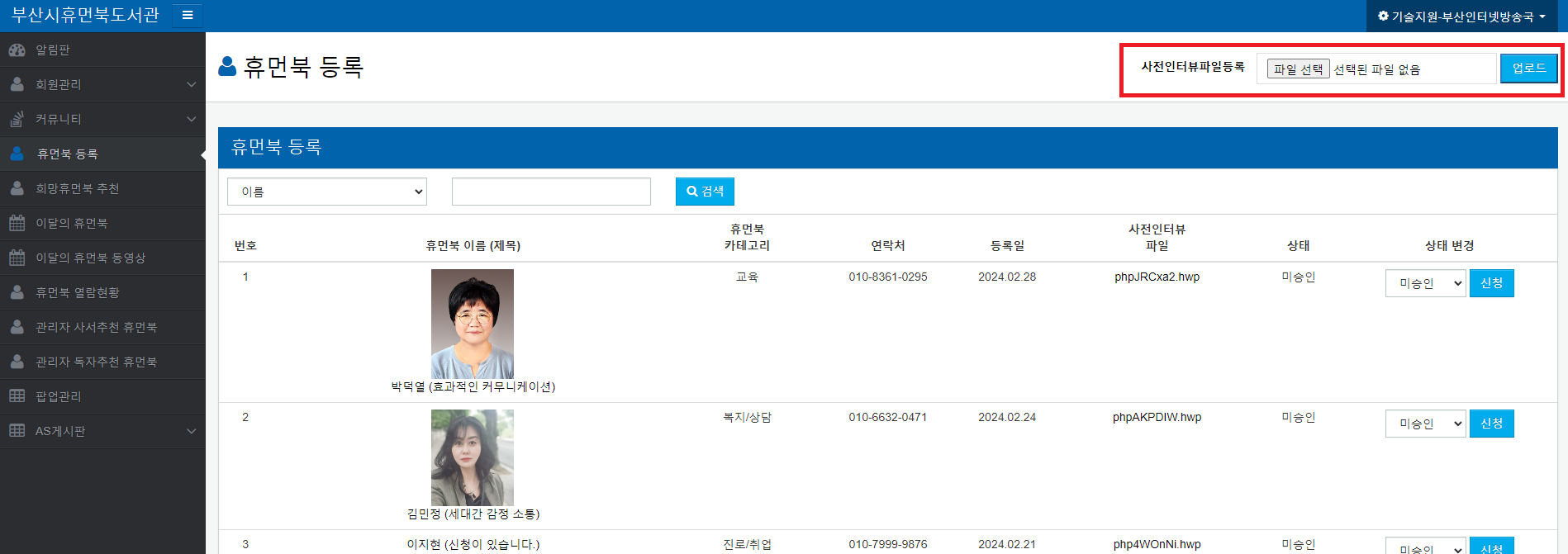Click the 커뮤니티 sidebar icon

[17, 119]
